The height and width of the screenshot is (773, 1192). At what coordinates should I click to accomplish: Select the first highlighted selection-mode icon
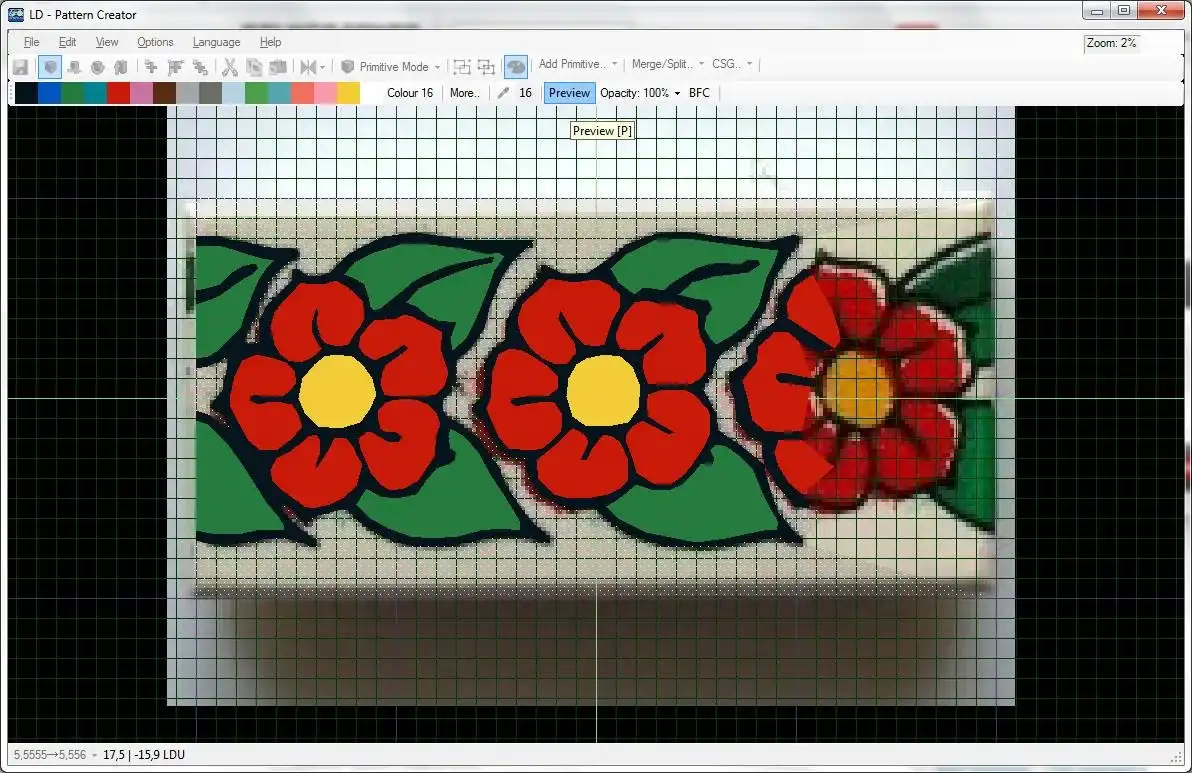click(x=50, y=67)
